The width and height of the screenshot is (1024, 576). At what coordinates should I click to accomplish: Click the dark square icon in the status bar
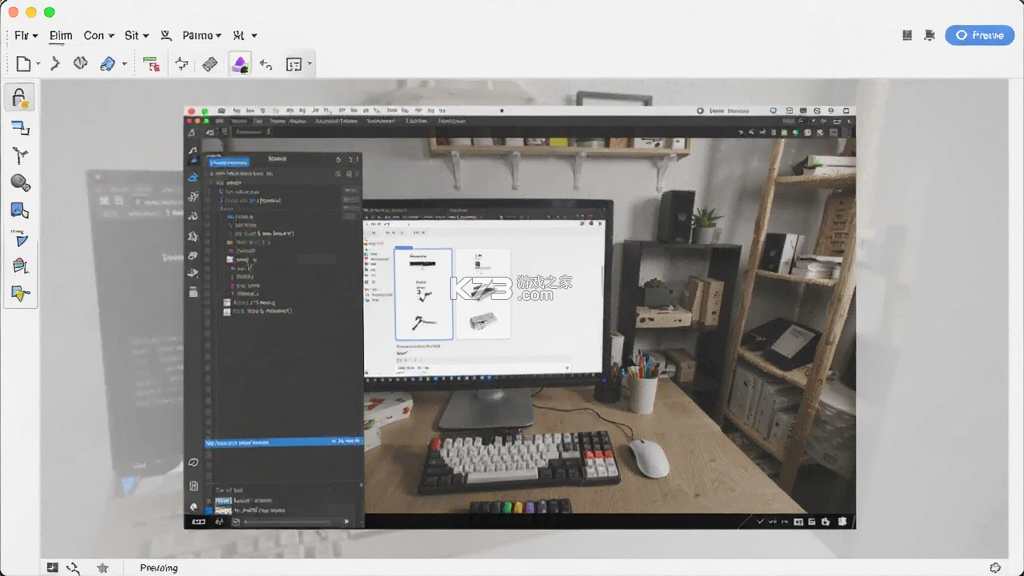[x=52, y=568]
